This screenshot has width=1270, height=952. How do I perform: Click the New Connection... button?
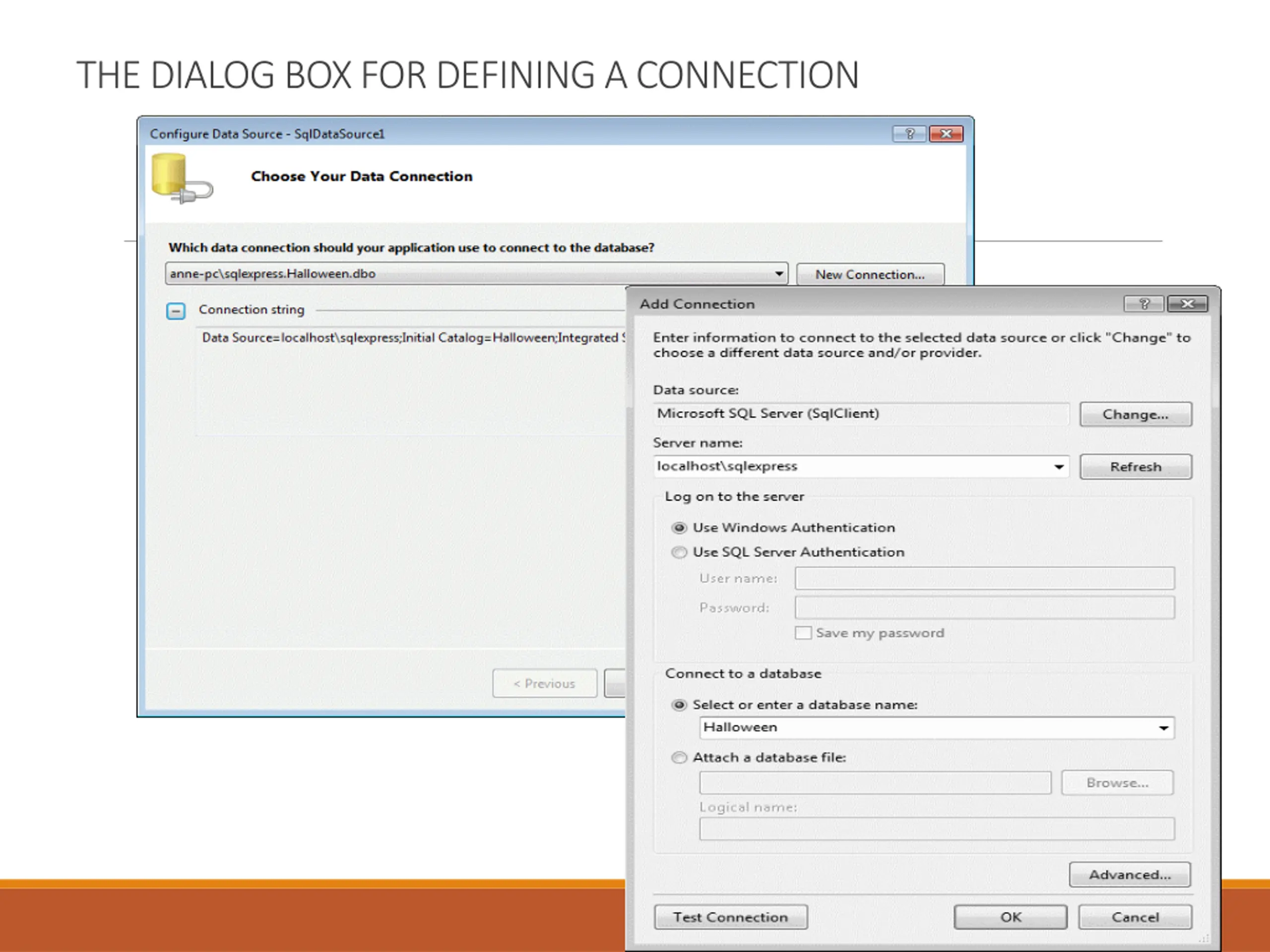pyautogui.click(x=871, y=274)
